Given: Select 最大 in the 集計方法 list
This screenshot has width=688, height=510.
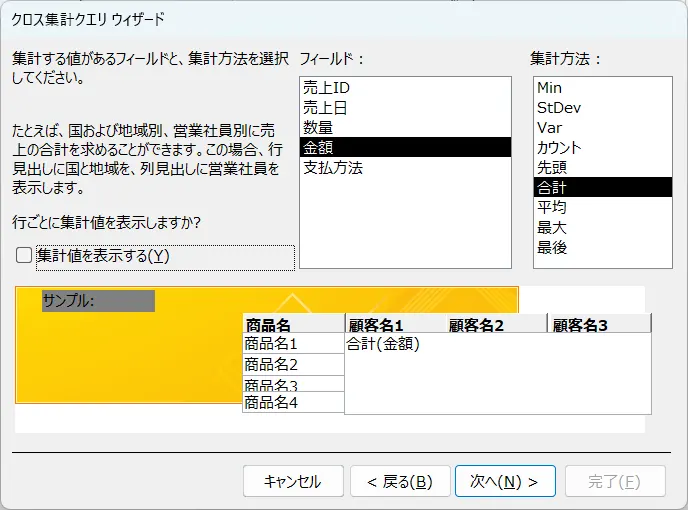Looking at the screenshot, I should pyautogui.click(x=602, y=227).
